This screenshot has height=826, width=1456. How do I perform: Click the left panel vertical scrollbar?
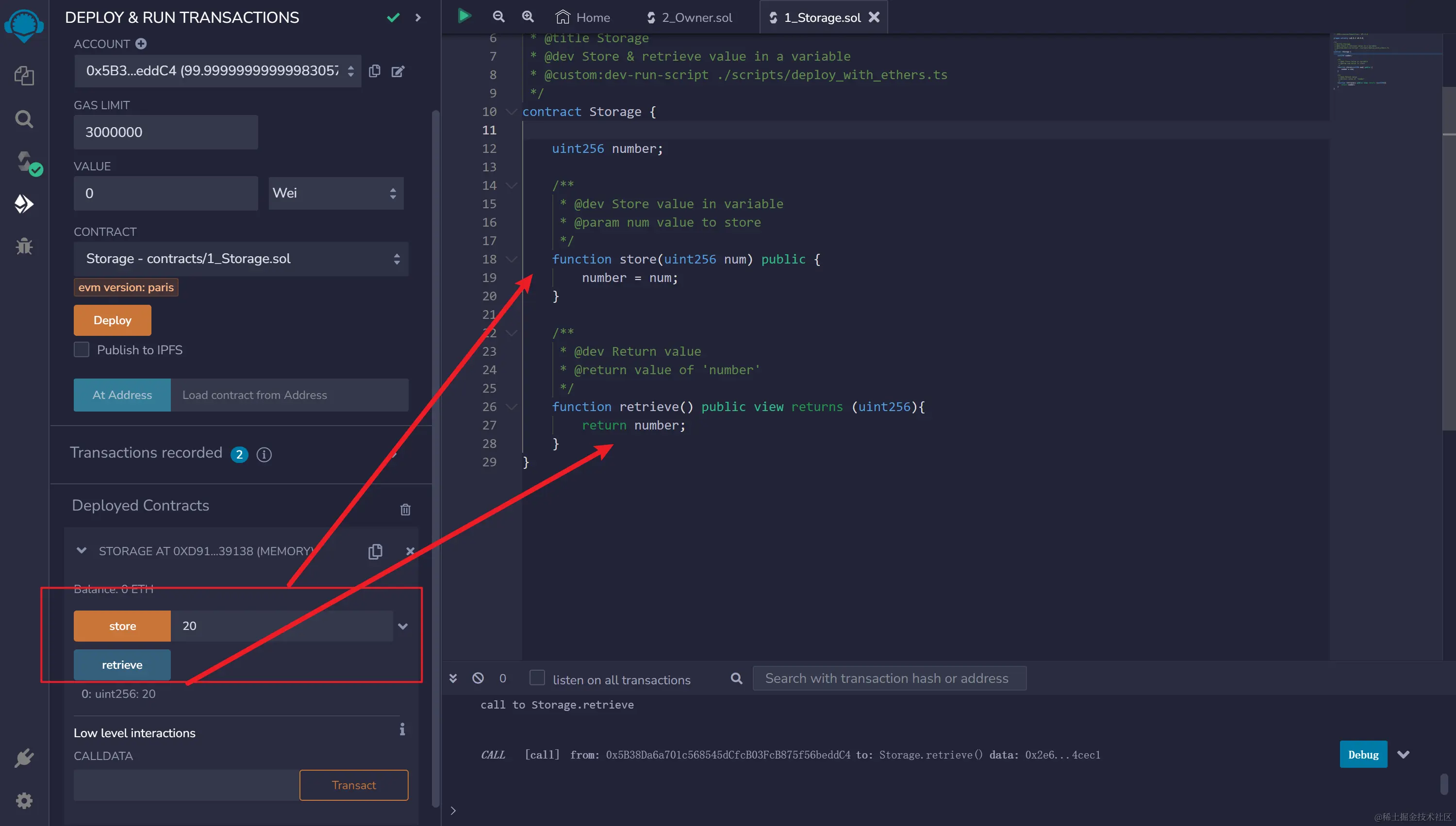(x=435, y=460)
